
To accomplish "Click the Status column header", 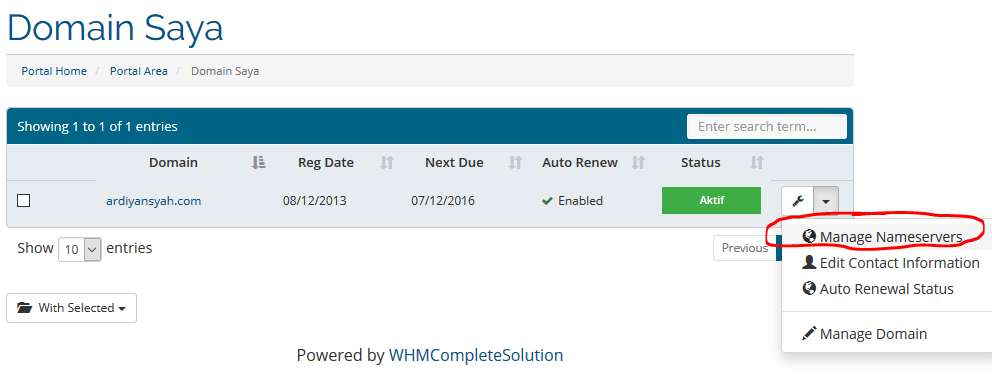I will click(x=700, y=162).
